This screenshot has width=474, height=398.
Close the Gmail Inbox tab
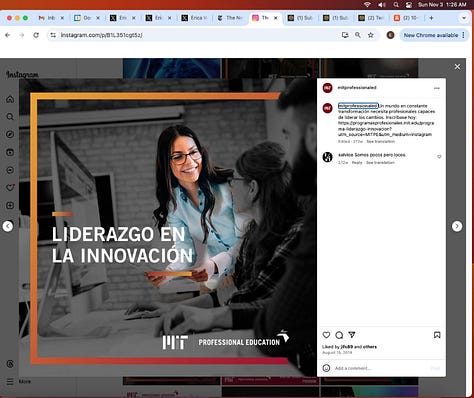pyautogui.click(x=62, y=18)
